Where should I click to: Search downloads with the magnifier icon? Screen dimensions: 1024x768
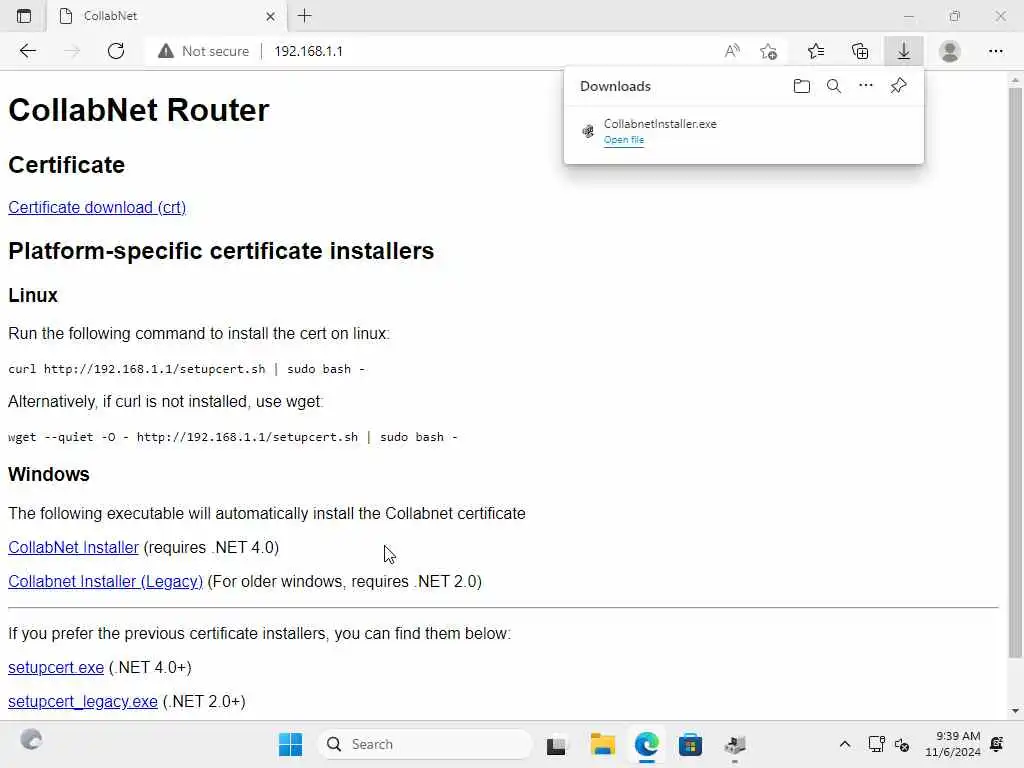tap(834, 86)
